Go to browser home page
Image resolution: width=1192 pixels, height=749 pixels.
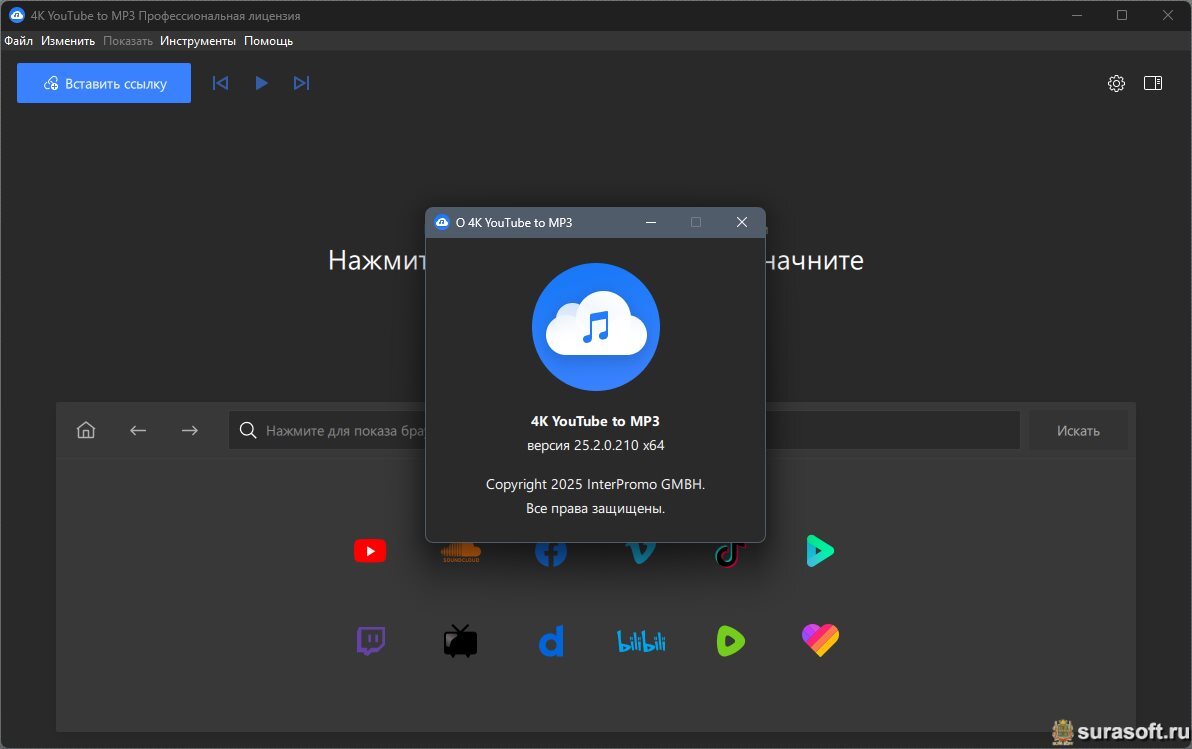[x=86, y=430]
